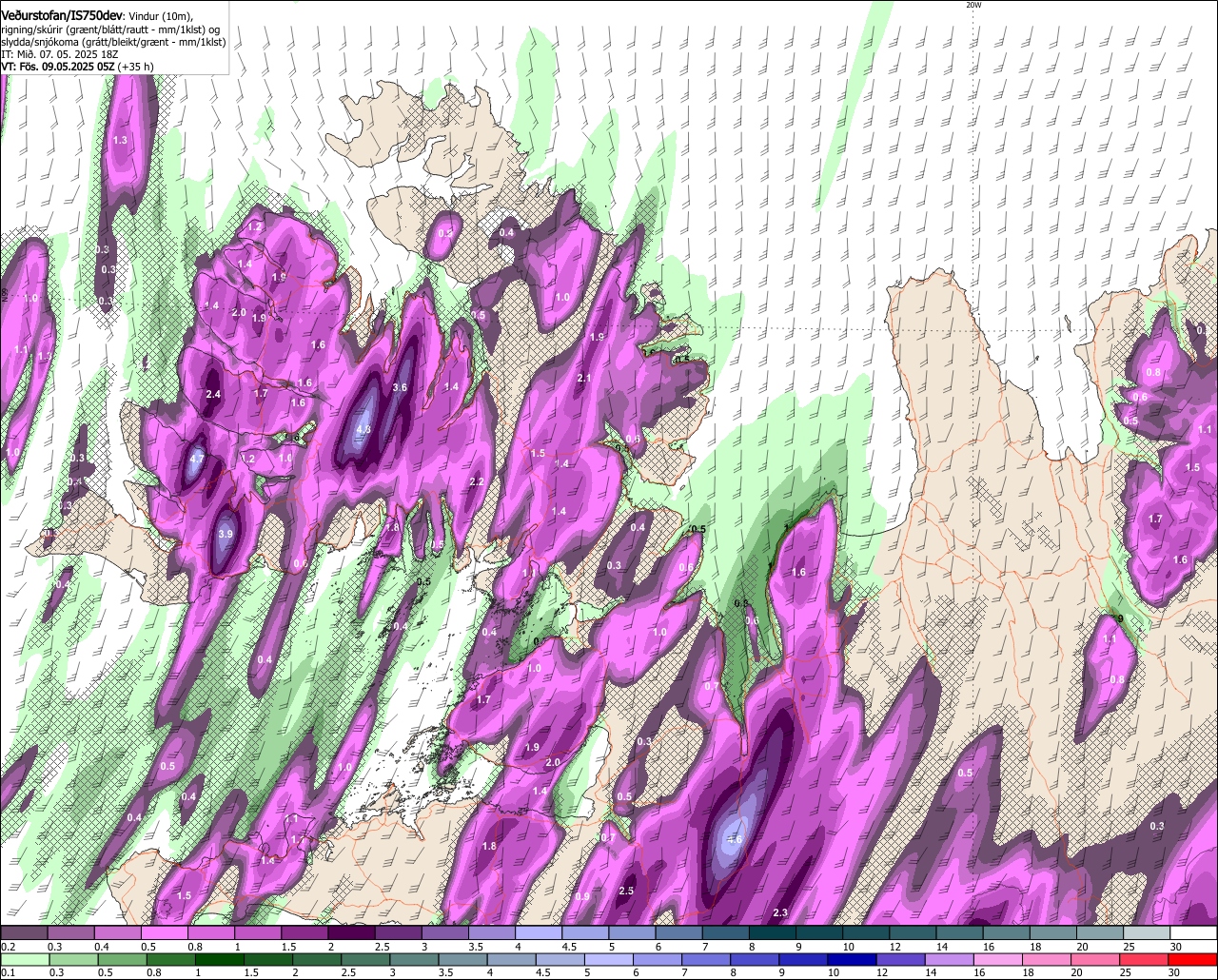Select the upper scale swatch between 0.5 and 0.8
Image resolution: width=1218 pixels, height=980 pixels.
click(x=165, y=933)
